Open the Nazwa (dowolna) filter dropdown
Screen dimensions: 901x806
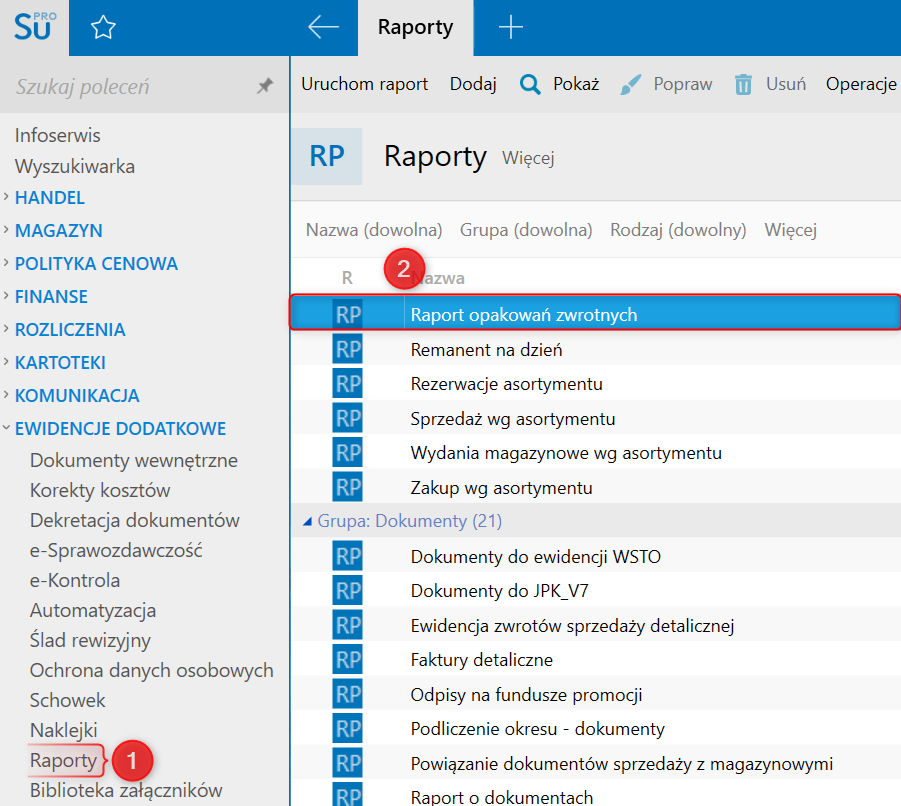tap(373, 230)
